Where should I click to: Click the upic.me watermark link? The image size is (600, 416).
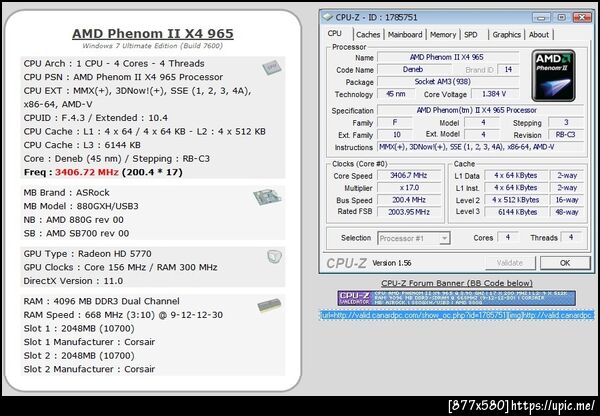553,405
